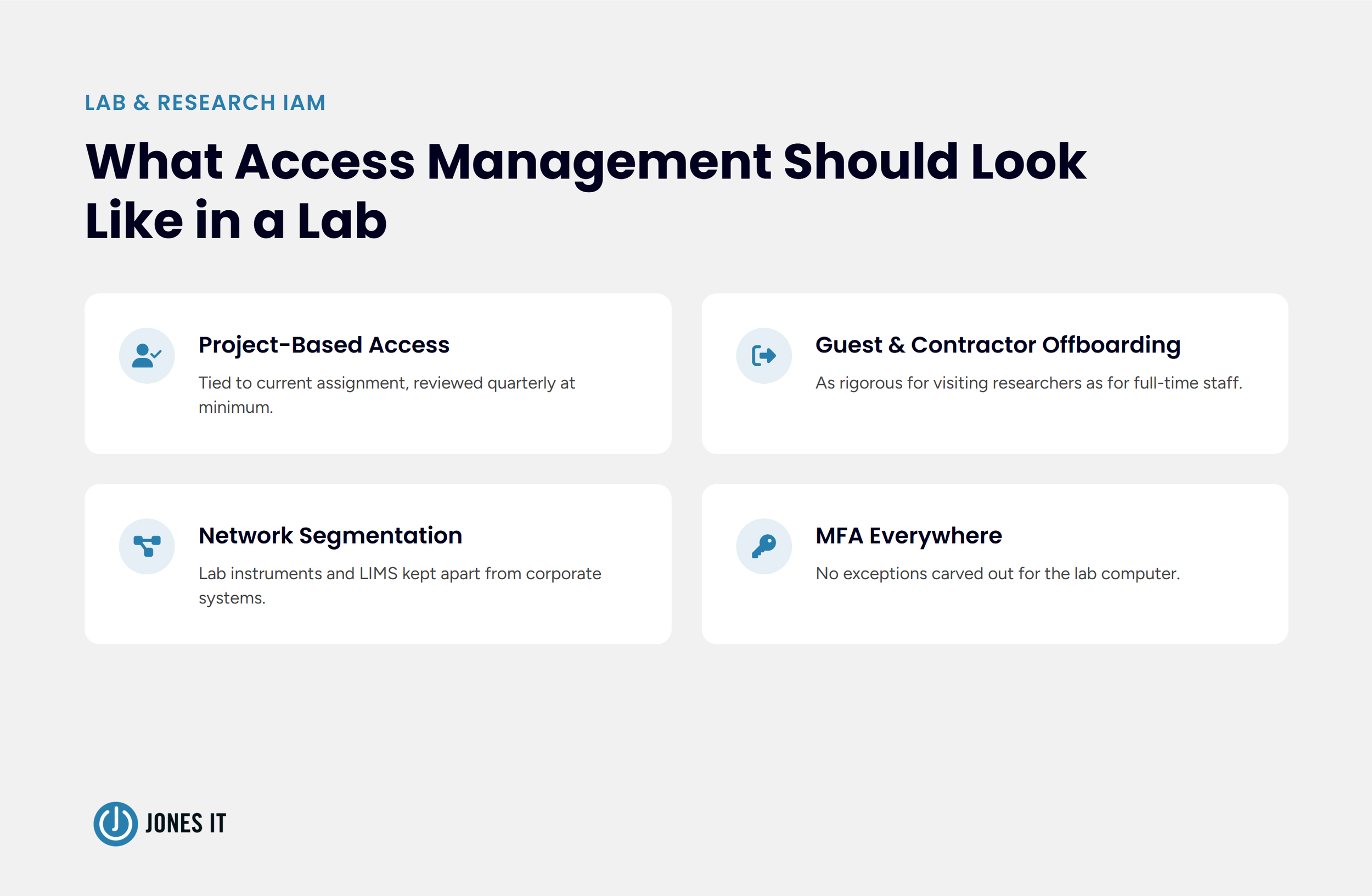1372x896 pixels.
Task: Click the user-check icon beside Project-Based Access
Action: coord(147,356)
